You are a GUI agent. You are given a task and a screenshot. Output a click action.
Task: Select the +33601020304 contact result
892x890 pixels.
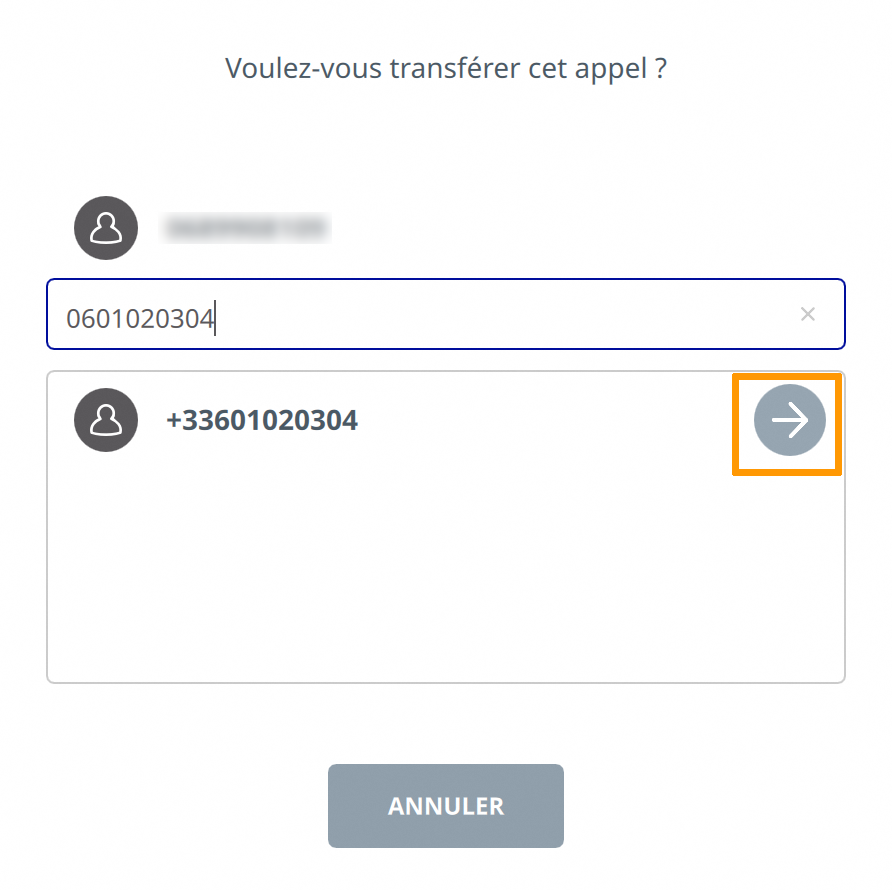[x=262, y=420]
